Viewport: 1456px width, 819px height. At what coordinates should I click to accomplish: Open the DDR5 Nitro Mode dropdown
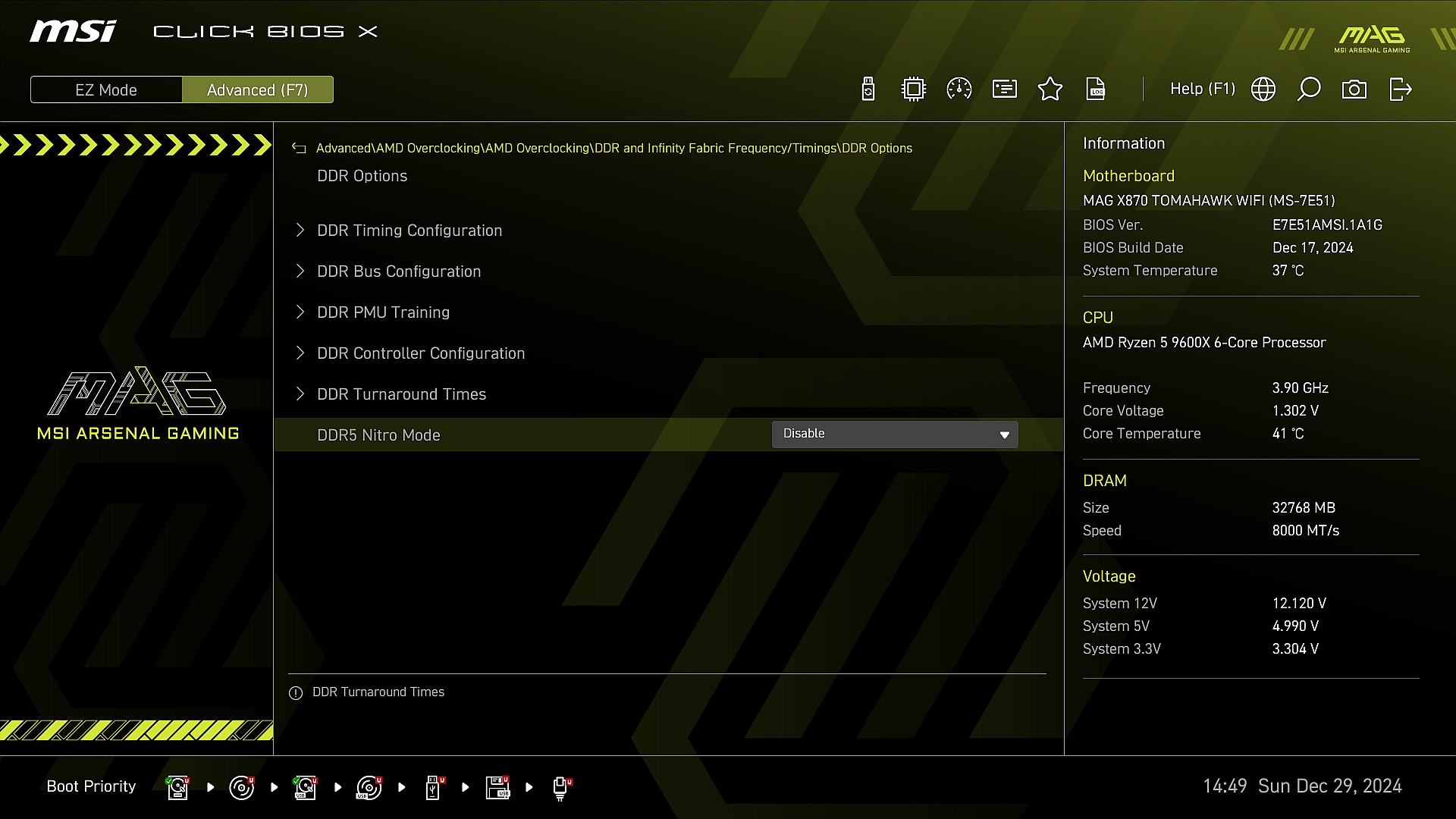895,435
